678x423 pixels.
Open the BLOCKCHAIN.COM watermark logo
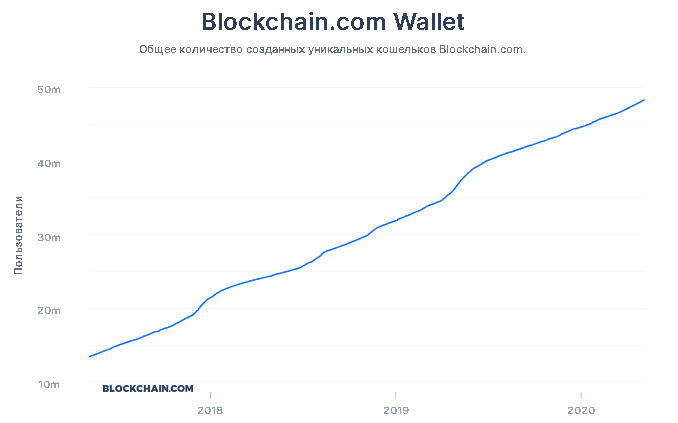click(x=148, y=388)
